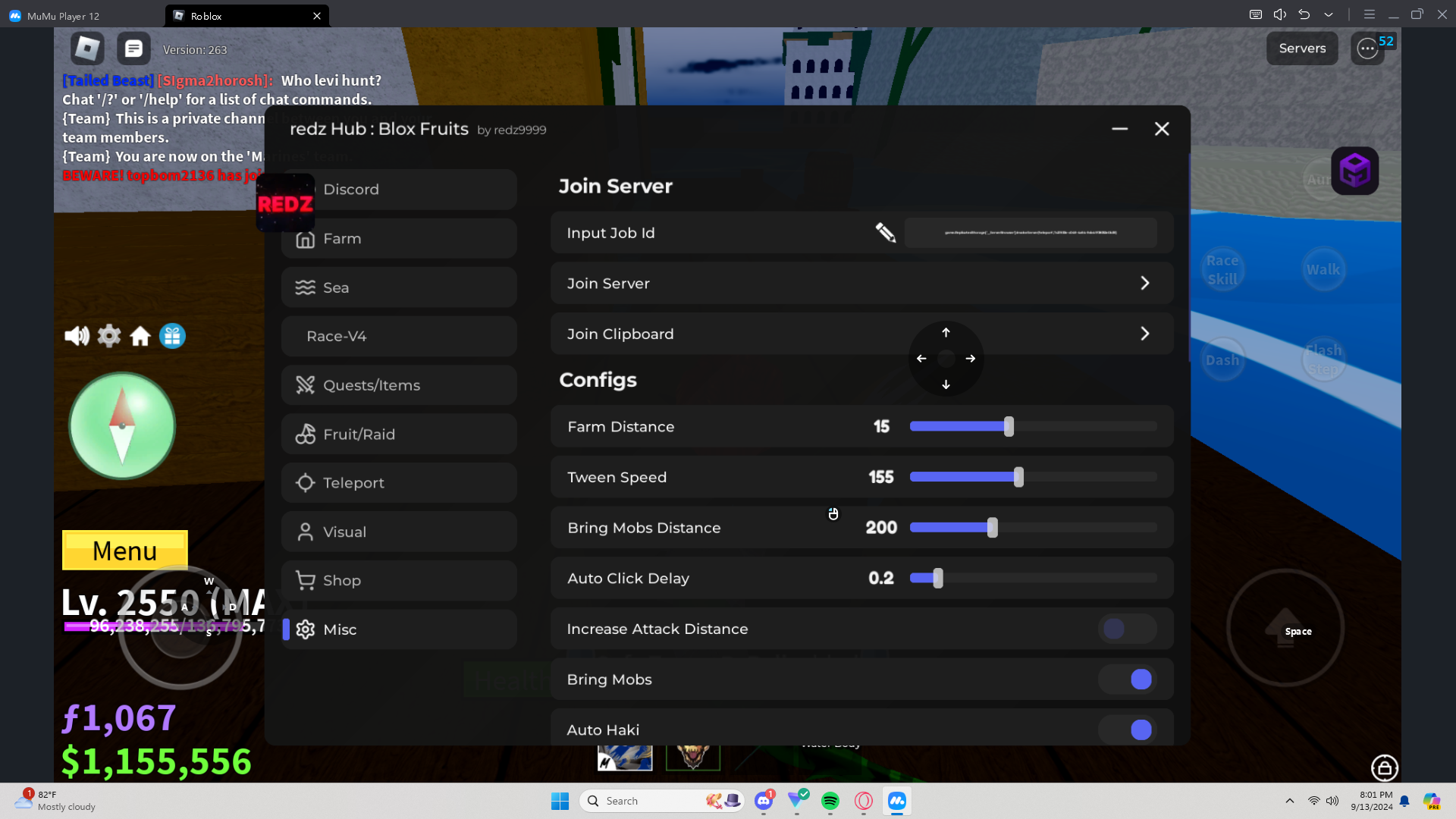Screen dimensions: 1456x819
Task: Click the Race Skill circular button
Action: click(x=1222, y=269)
